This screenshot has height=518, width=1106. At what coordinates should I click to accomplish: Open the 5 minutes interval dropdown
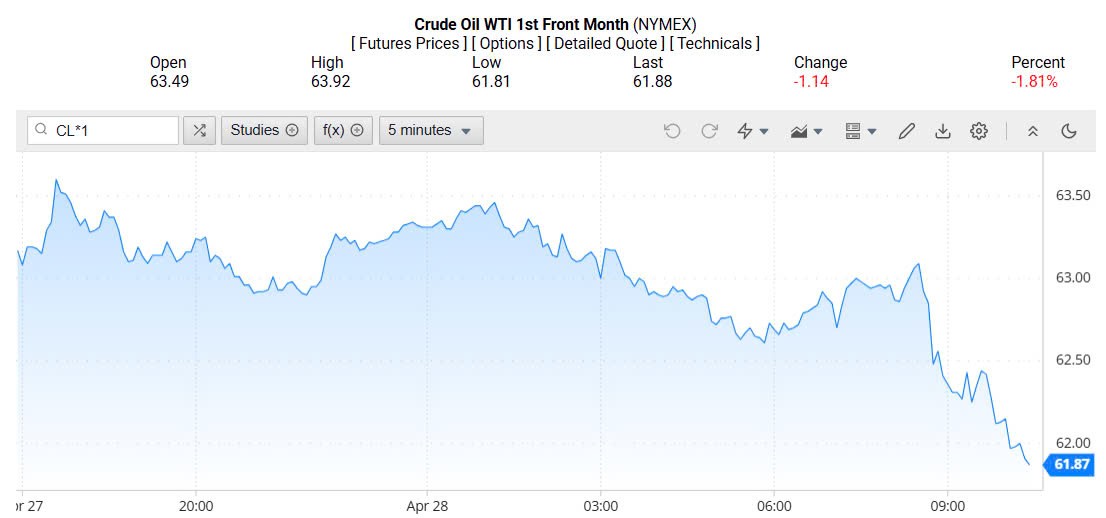tap(431, 130)
